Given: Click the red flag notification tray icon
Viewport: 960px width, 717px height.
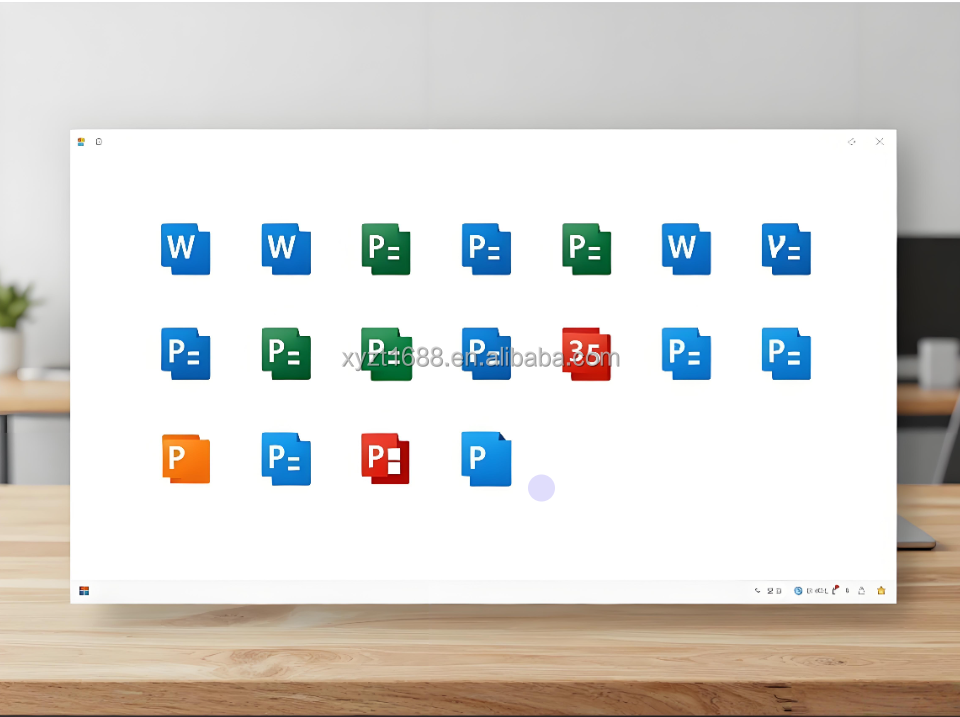Looking at the screenshot, I should 835,590.
